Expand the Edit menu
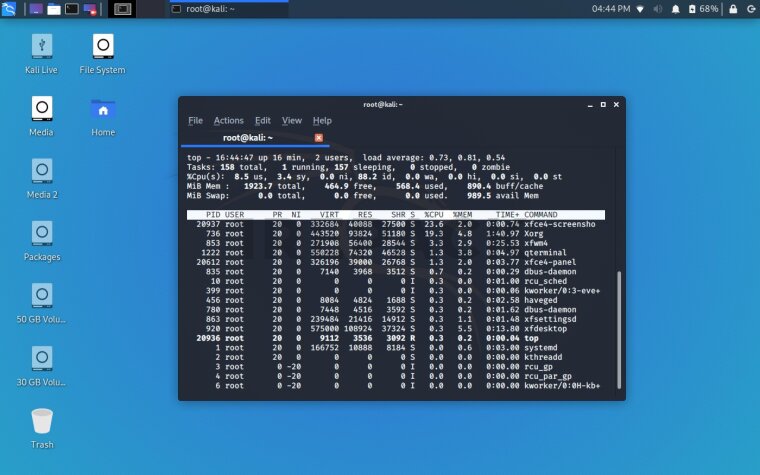The width and height of the screenshot is (760, 475). coord(262,120)
